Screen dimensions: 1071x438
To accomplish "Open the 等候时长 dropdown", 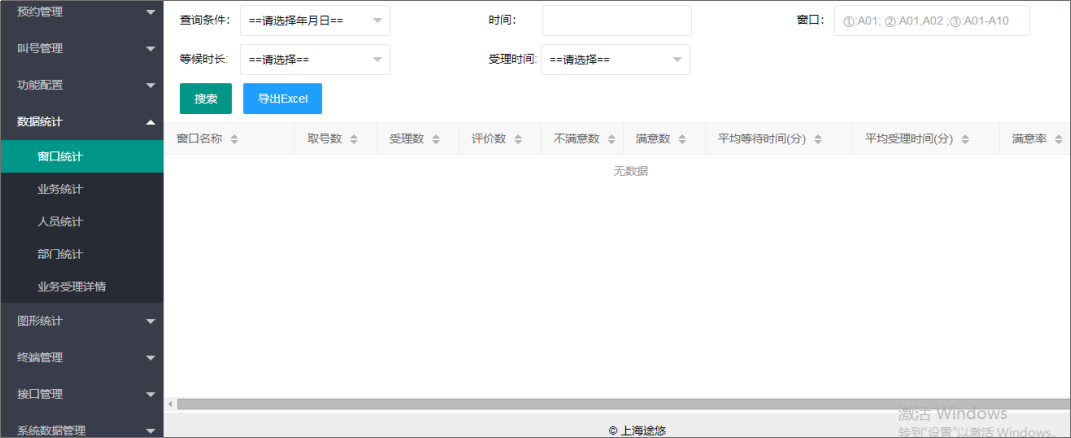I will [x=315, y=59].
